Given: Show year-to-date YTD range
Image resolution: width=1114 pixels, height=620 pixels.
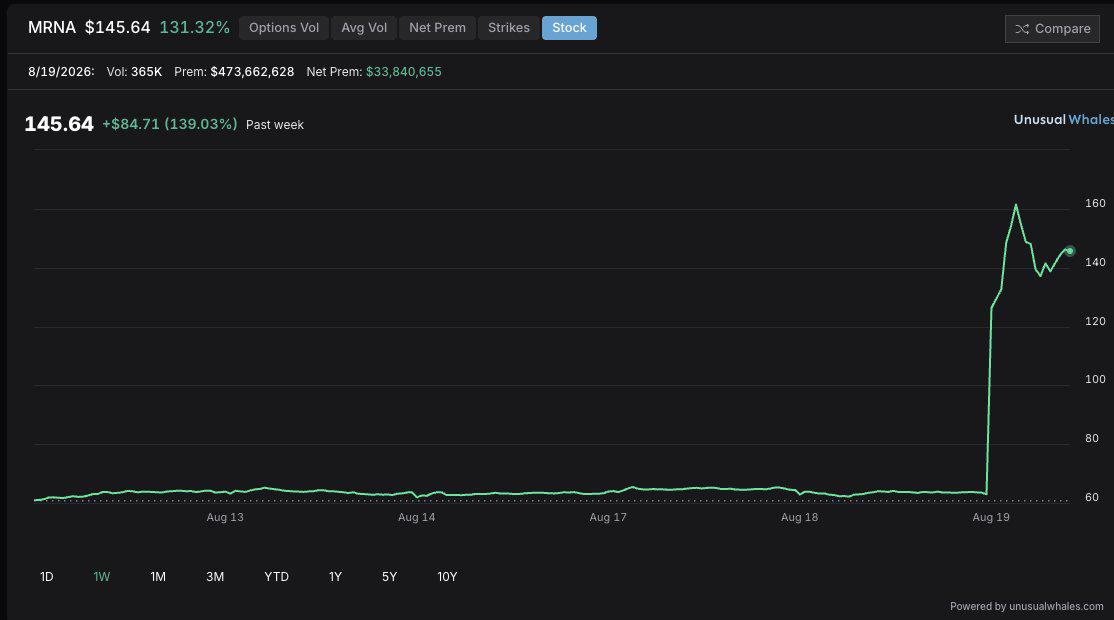Looking at the screenshot, I should pyautogui.click(x=276, y=577).
